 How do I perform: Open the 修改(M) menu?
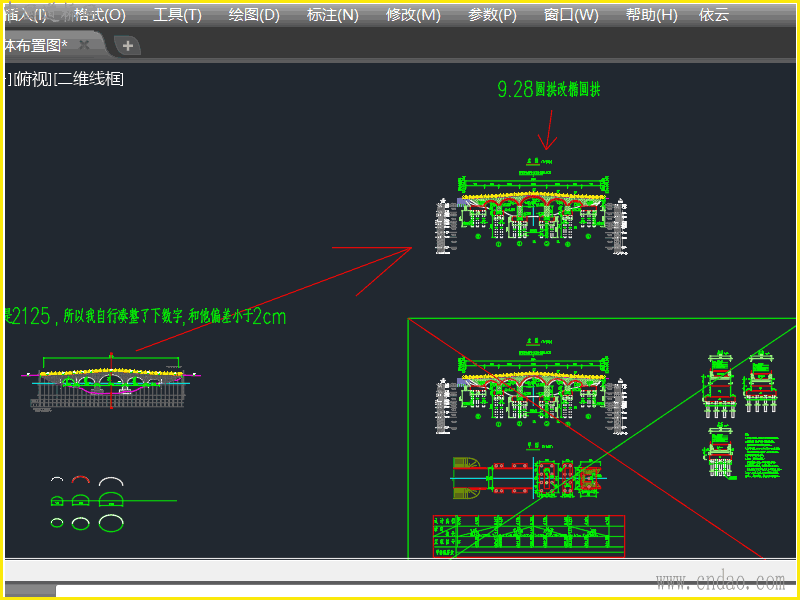tap(413, 15)
